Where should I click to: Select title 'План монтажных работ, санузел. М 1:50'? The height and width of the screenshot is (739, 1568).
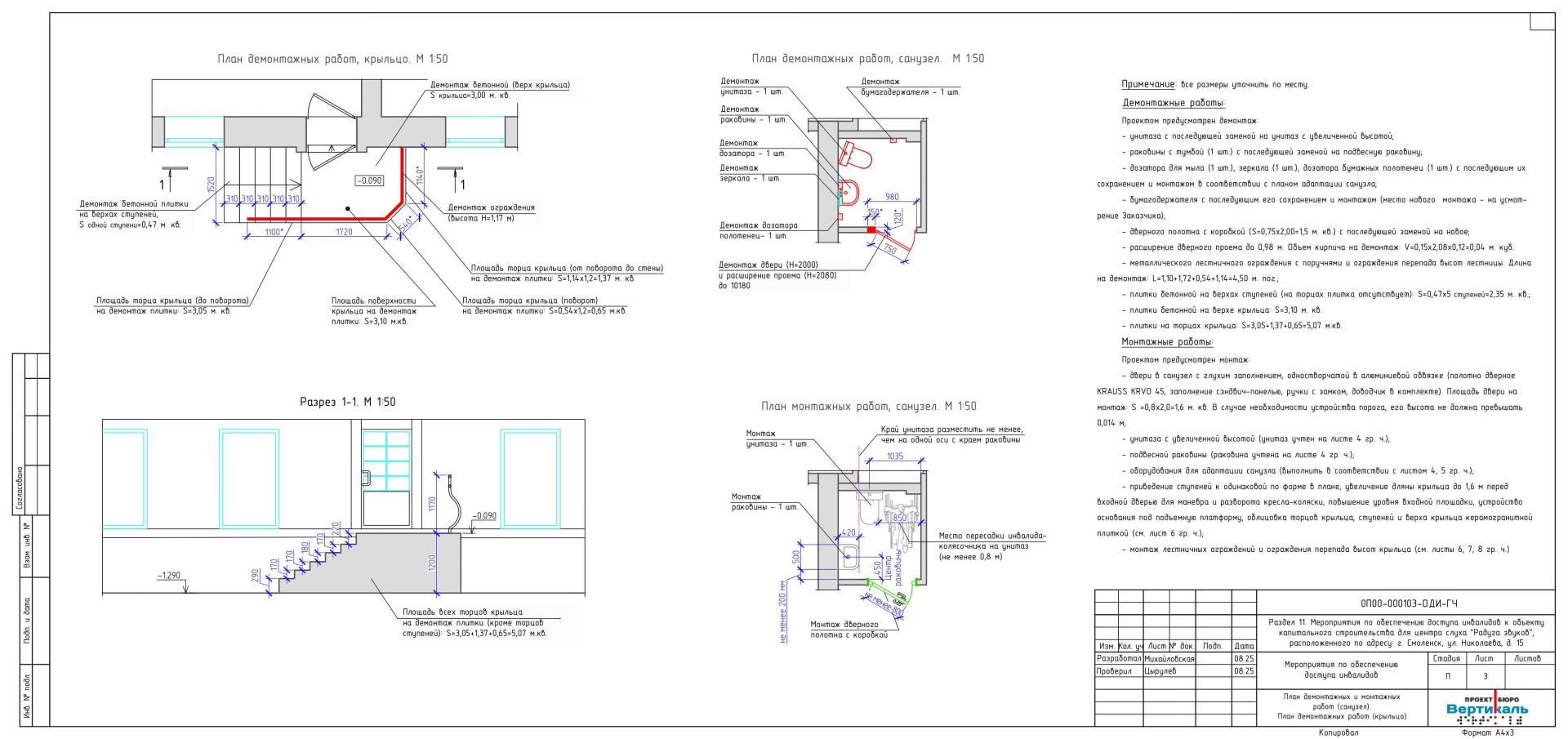(868, 406)
